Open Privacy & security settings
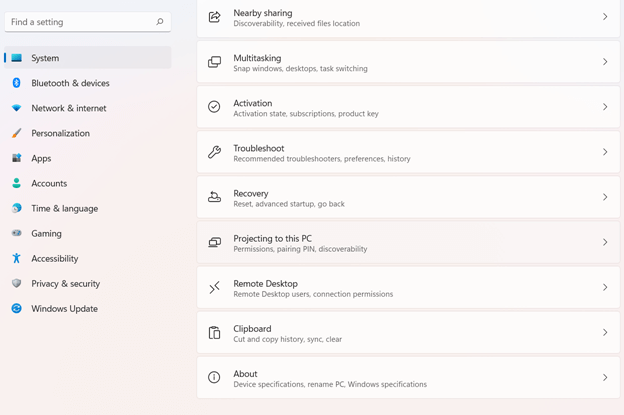 (88, 283)
